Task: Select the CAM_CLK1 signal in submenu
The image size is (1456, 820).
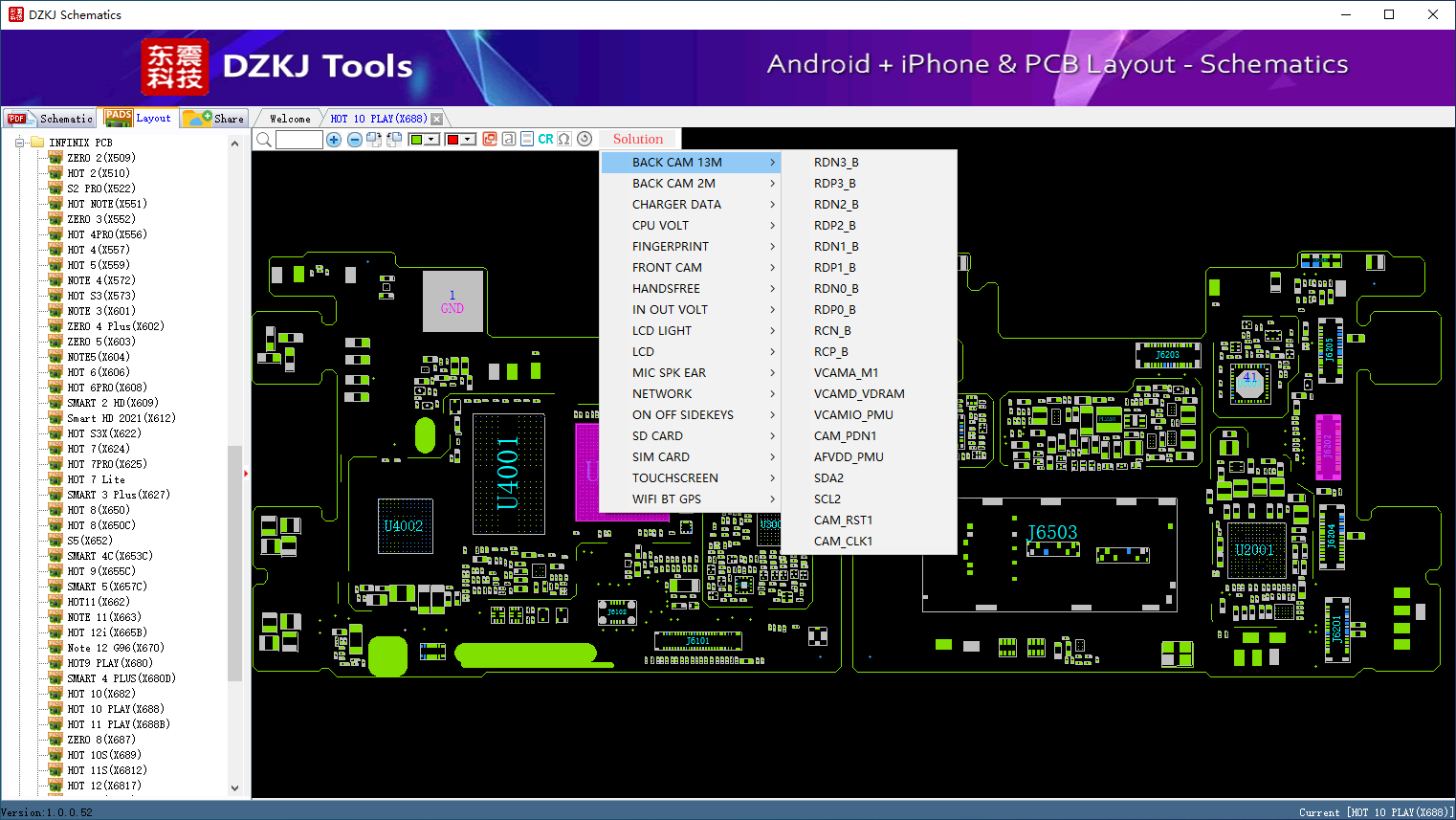Action: tap(869, 542)
